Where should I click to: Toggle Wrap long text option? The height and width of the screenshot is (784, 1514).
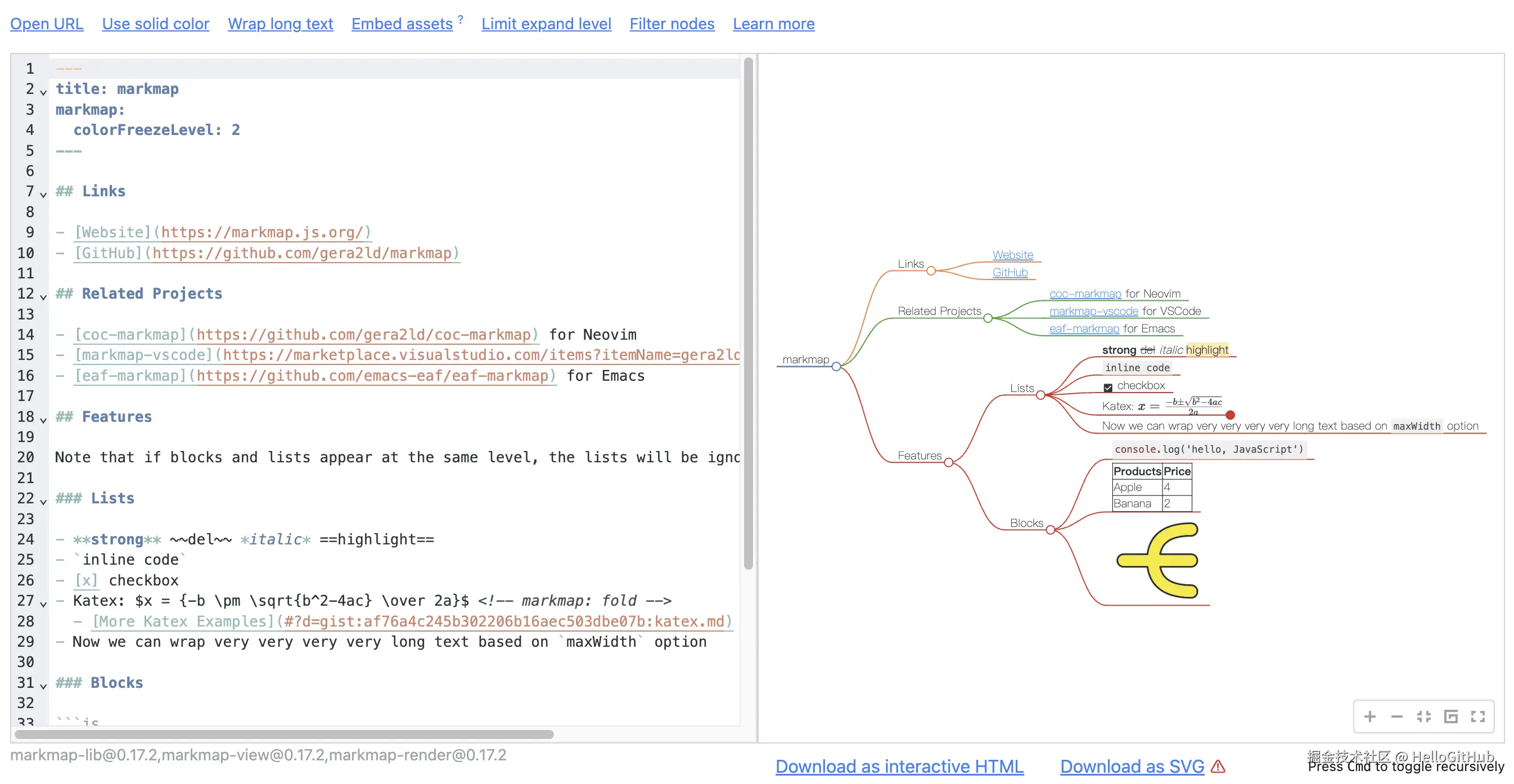280,24
